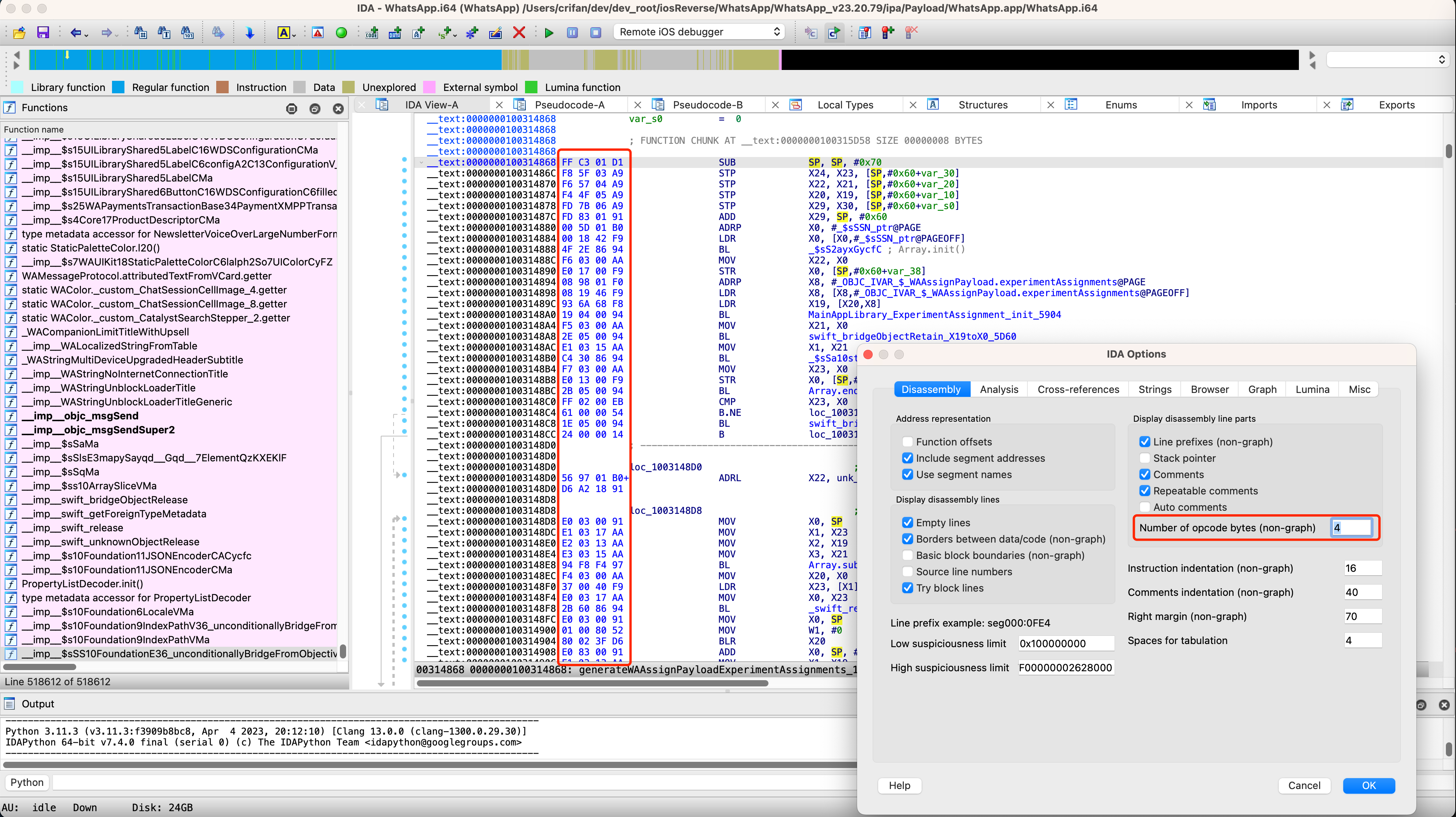
Task: Enable Basic block boundaries checkbox
Action: coord(907,555)
